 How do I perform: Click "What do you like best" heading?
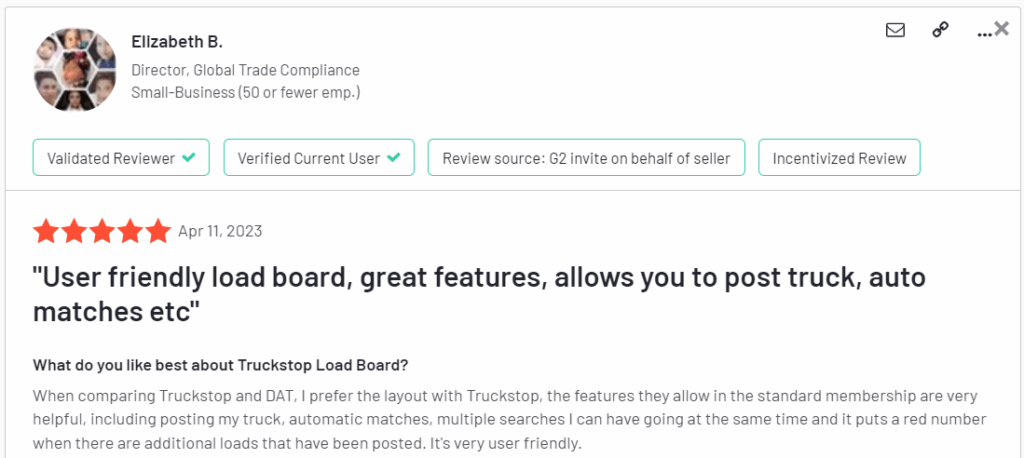coord(220,364)
